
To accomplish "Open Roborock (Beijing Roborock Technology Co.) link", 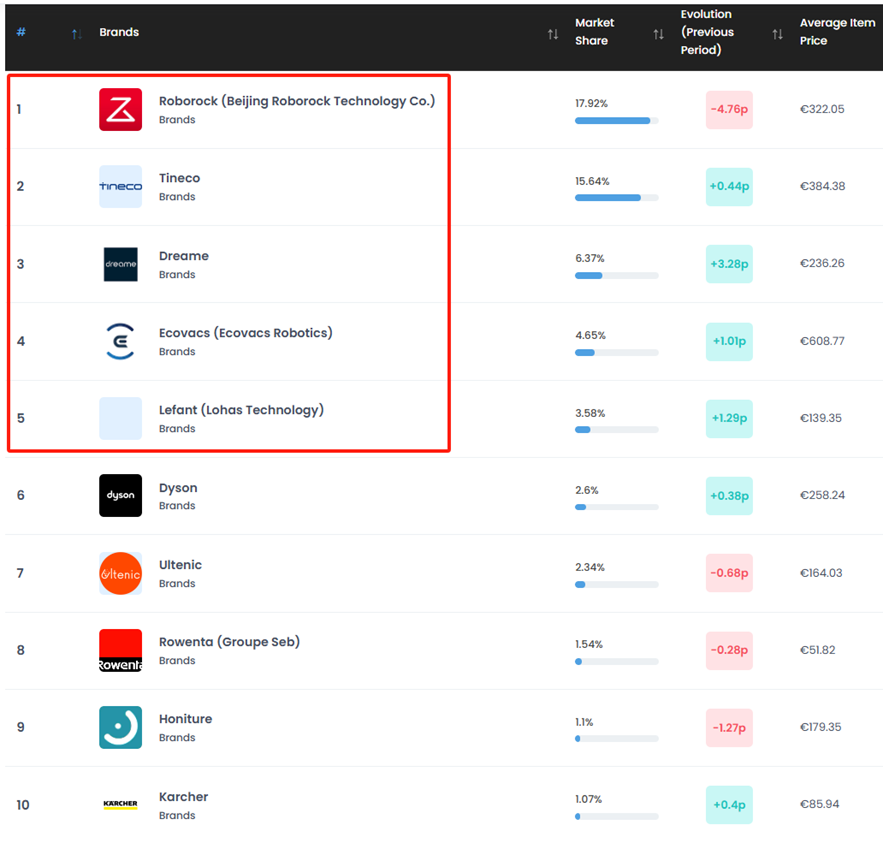I will pos(297,101).
